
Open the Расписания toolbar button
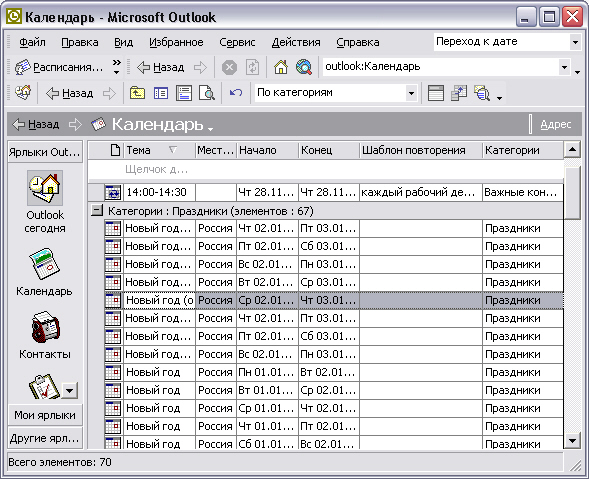[59, 67]
